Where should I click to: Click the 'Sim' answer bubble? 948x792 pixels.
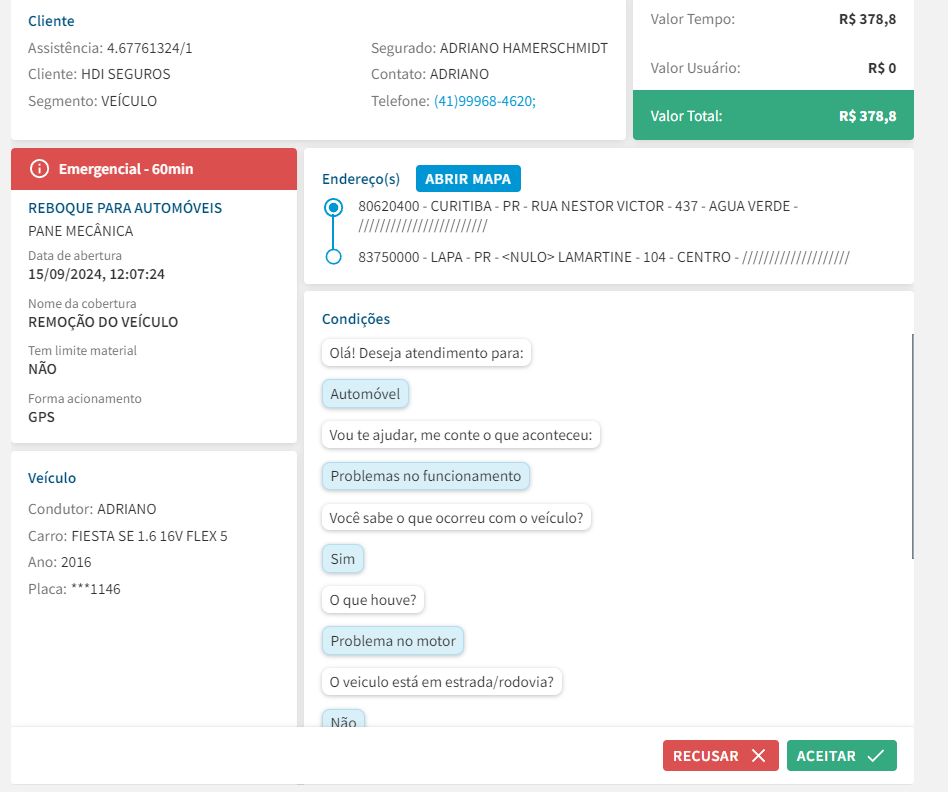tap(342, 559)
